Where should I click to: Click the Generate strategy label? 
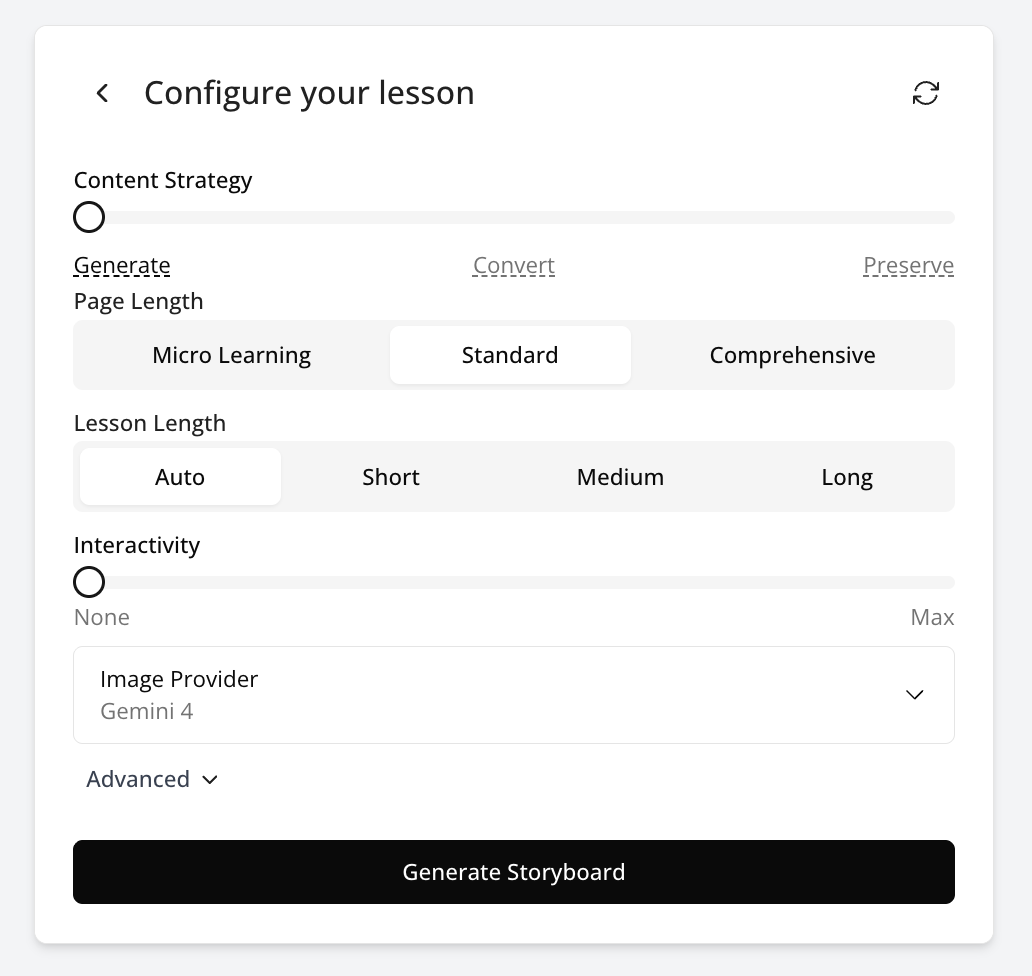pos(122,266)
